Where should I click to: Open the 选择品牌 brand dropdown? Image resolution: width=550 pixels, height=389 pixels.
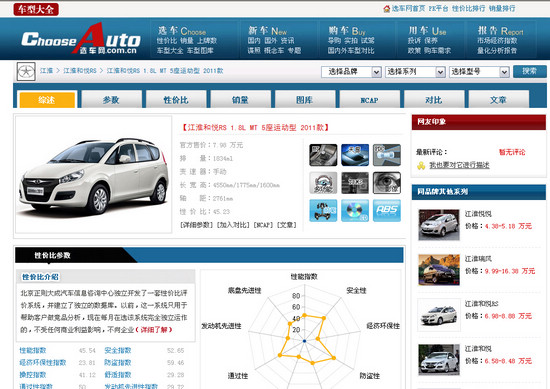351,72
